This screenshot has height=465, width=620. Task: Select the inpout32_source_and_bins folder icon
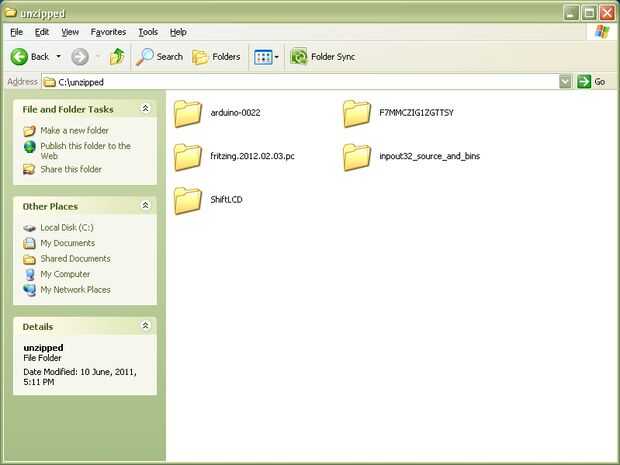tap(357, 157)
